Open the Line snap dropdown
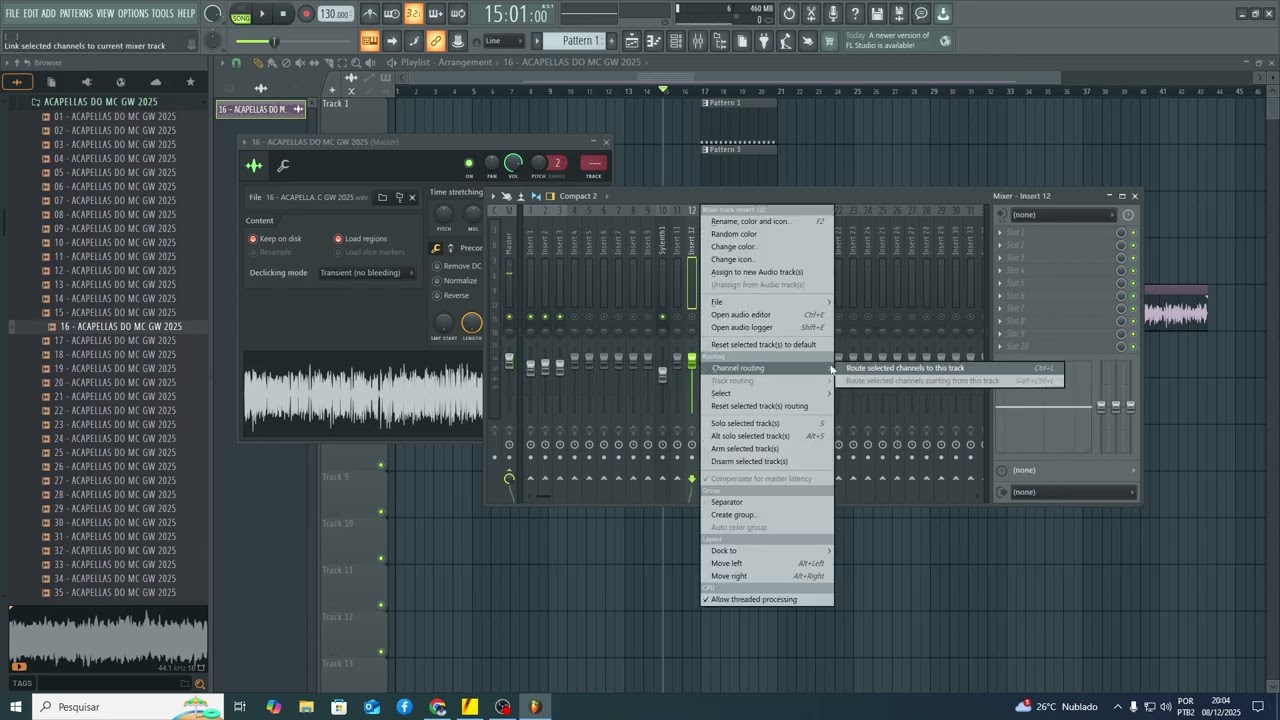The image size is (1280, 720). [503, 41]
